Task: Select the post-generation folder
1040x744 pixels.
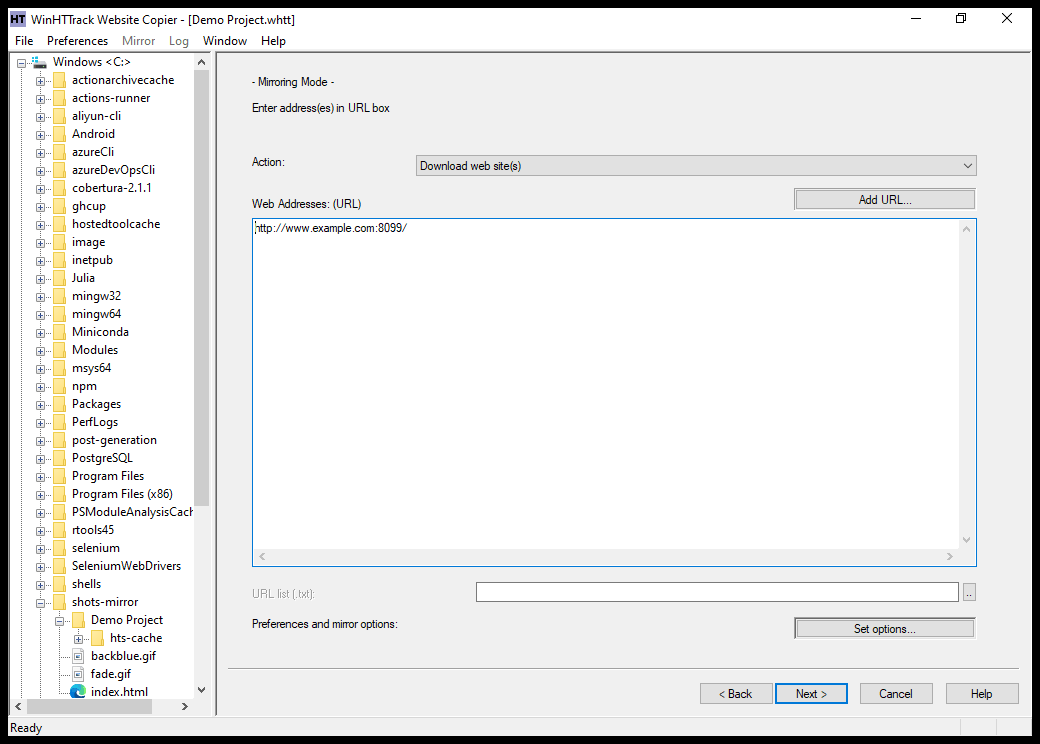Action: click(114, 440)
